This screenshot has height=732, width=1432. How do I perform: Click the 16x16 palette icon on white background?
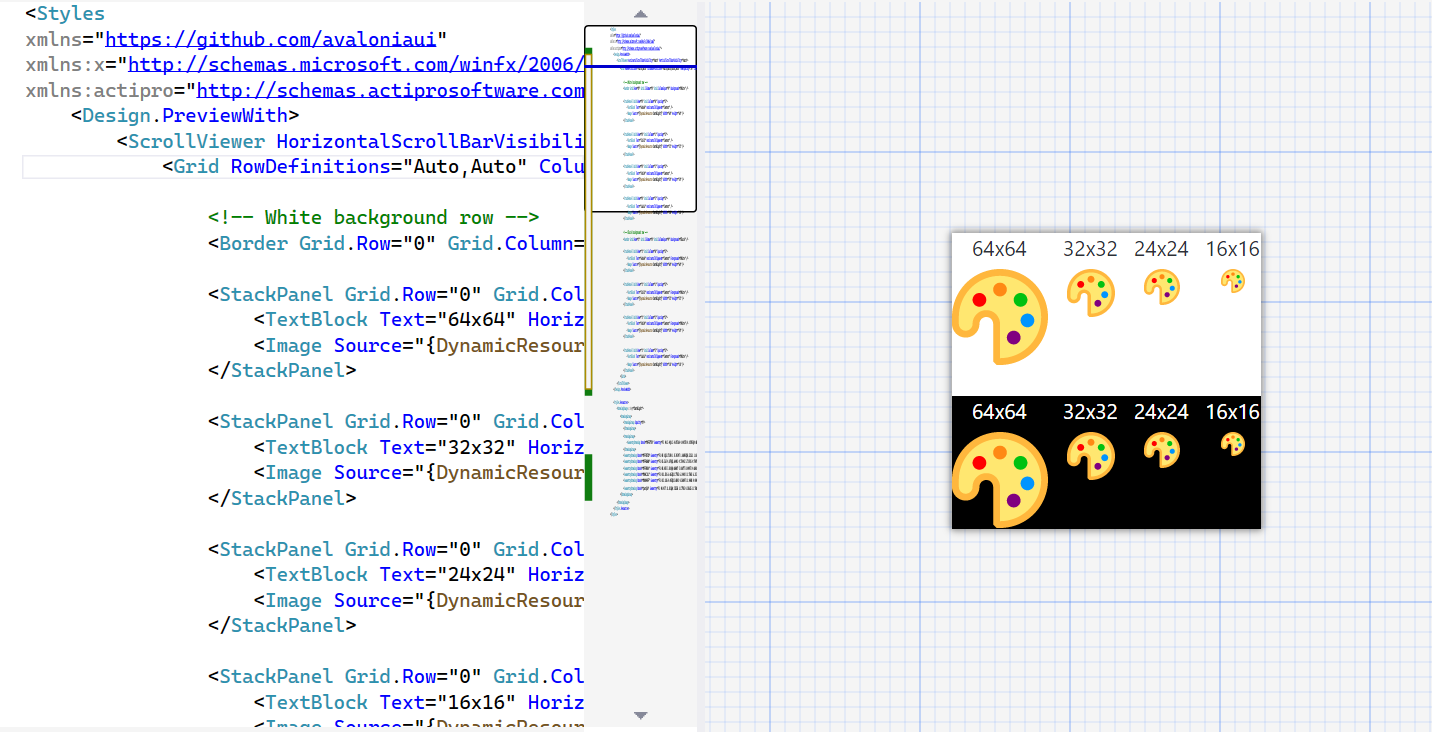click(1233, 281)
